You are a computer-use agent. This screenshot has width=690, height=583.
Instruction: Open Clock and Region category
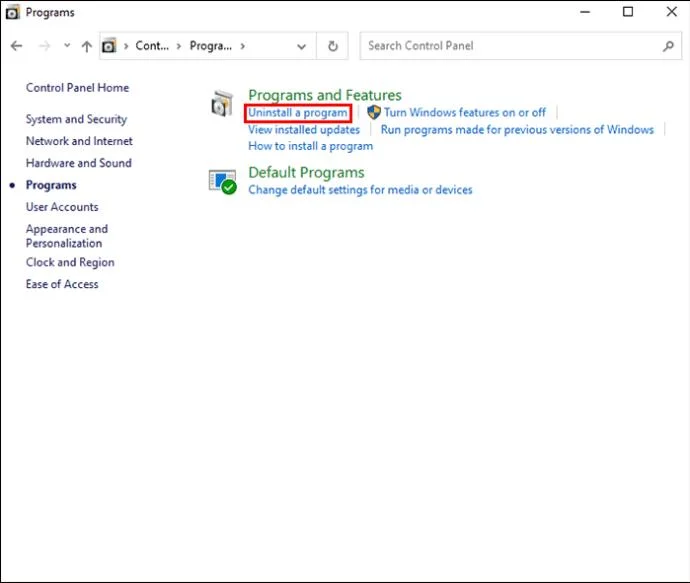point(70,262)
